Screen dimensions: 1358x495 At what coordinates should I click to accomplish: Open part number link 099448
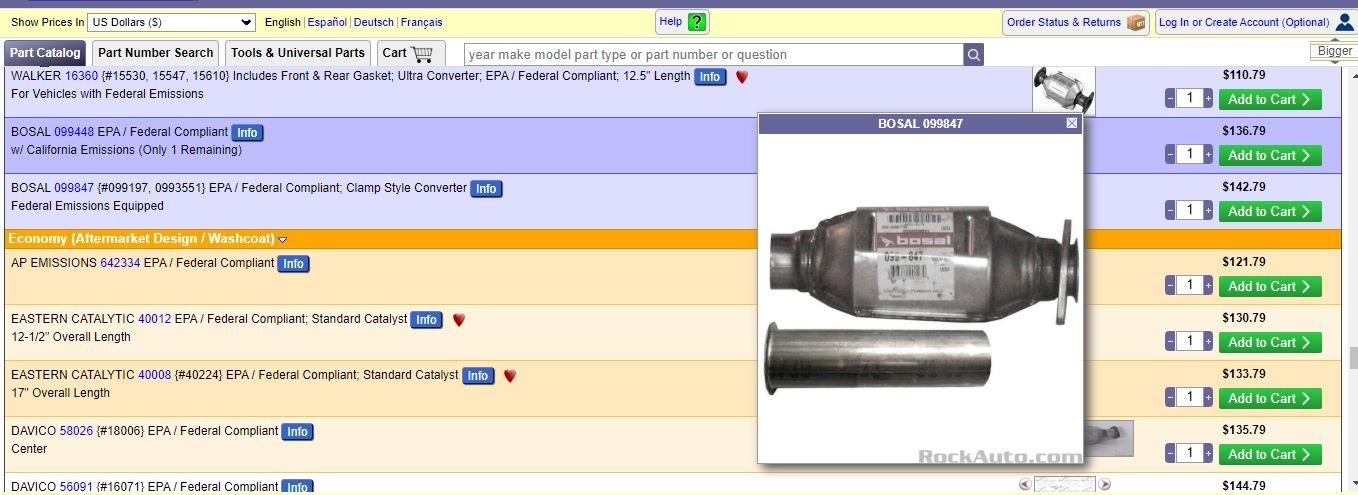pos(74,132)
